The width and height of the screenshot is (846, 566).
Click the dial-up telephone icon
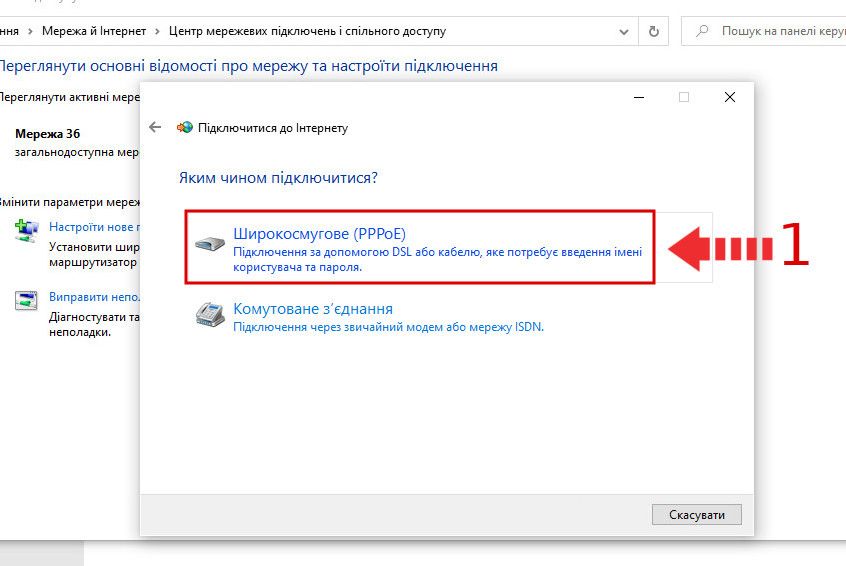tap(210, 315)
